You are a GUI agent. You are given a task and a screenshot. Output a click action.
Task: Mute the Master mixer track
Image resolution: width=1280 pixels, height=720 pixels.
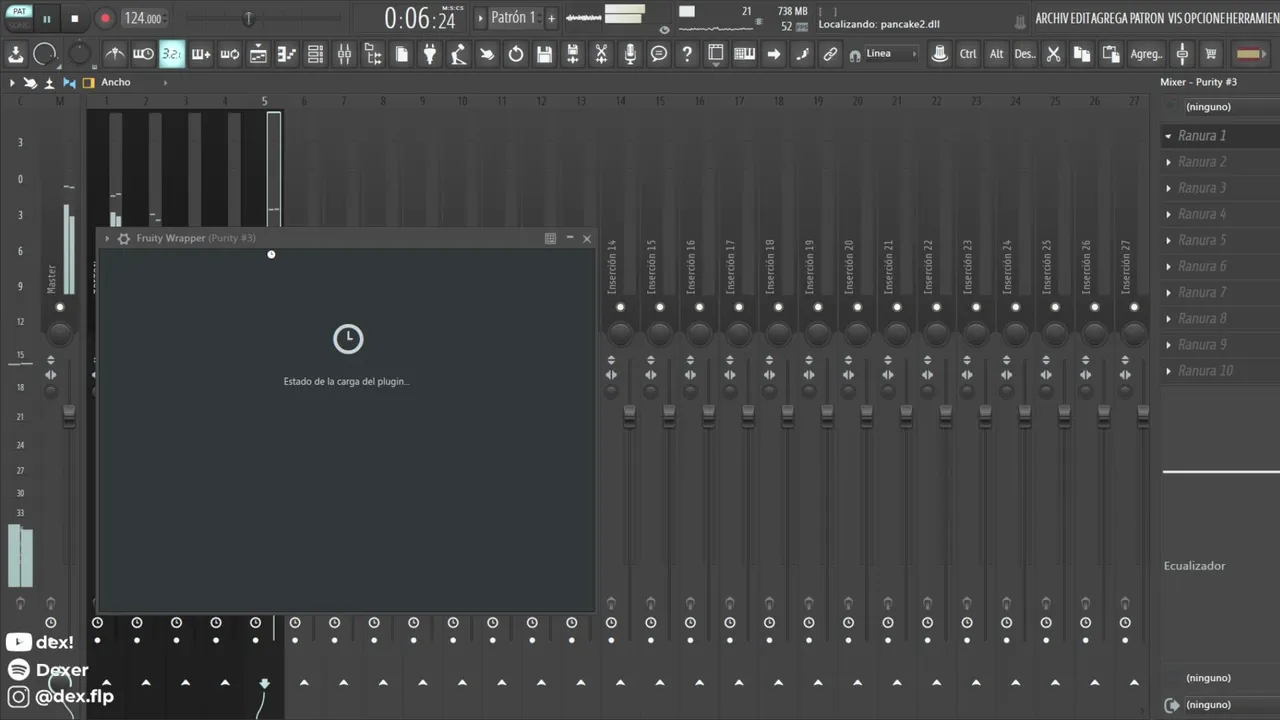coord(60,307)
